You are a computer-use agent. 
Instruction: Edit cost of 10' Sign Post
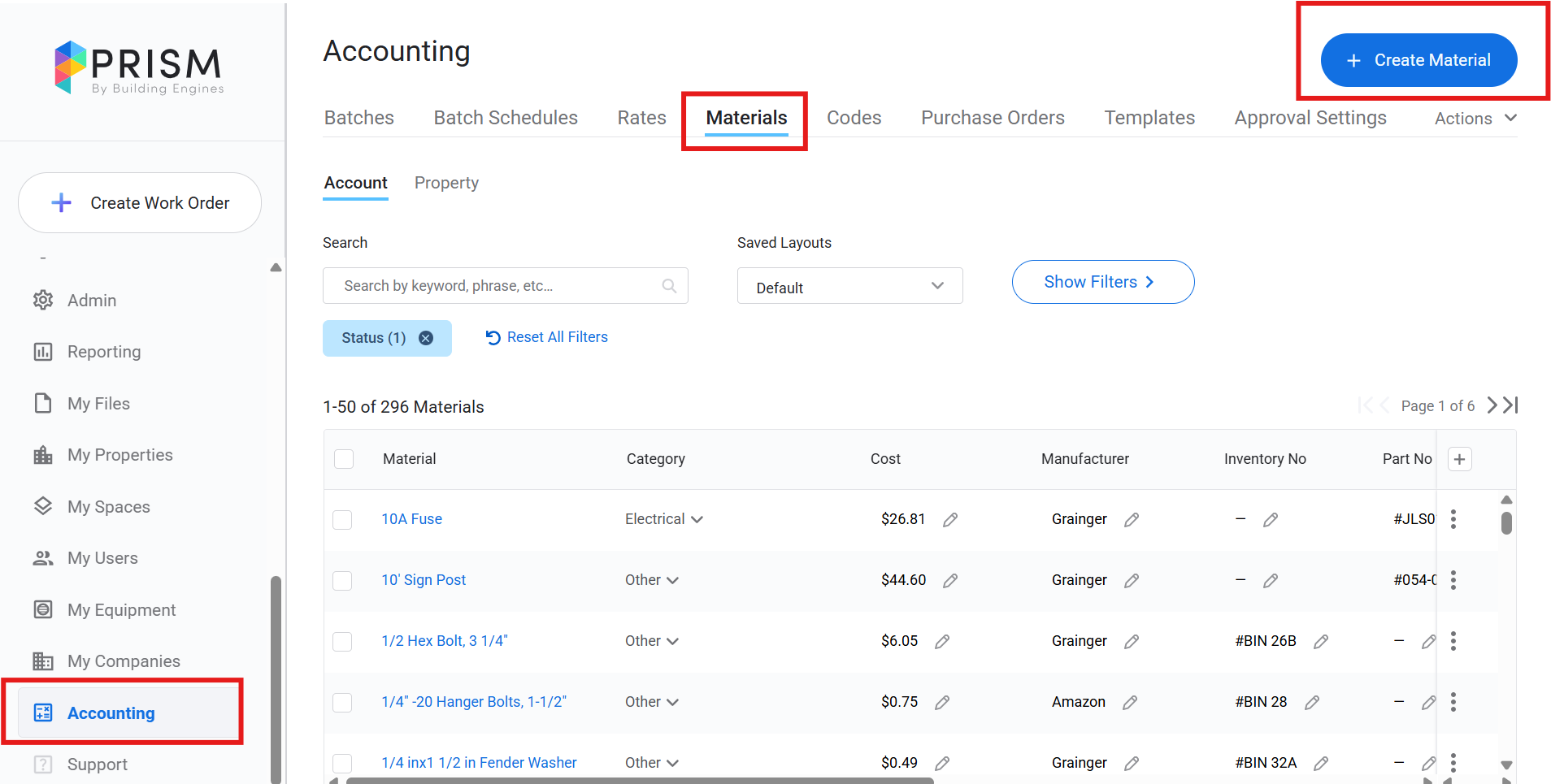pos(950,580)
